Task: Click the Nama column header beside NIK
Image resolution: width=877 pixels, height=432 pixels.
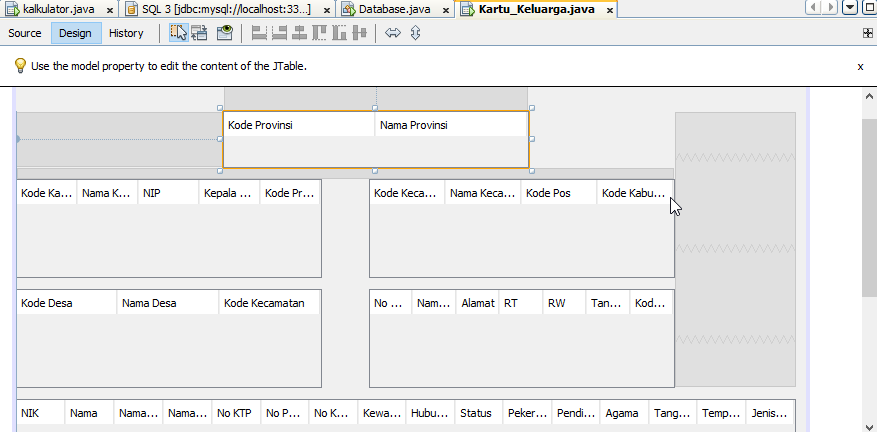Action: [x=89, y=414]
